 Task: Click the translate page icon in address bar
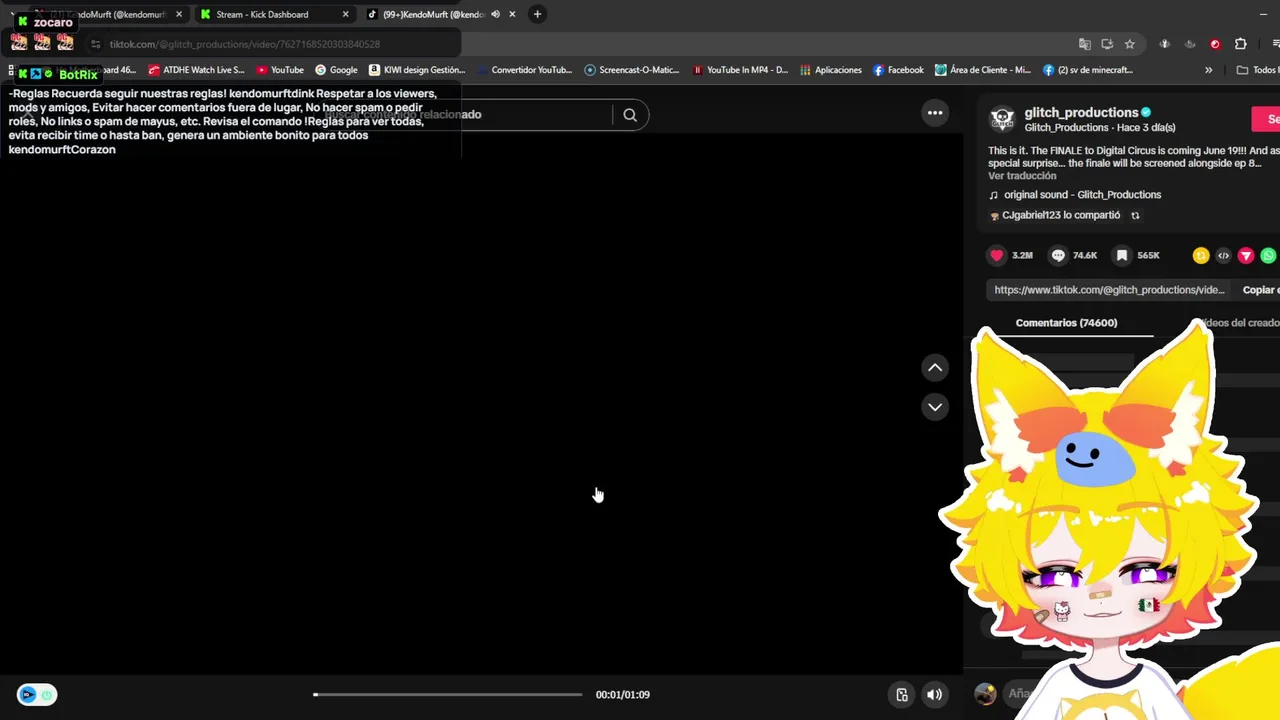(1085, 44)
